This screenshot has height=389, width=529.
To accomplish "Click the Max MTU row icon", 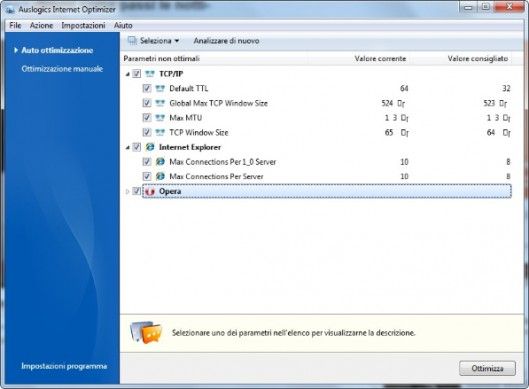I will pos(160,118).
